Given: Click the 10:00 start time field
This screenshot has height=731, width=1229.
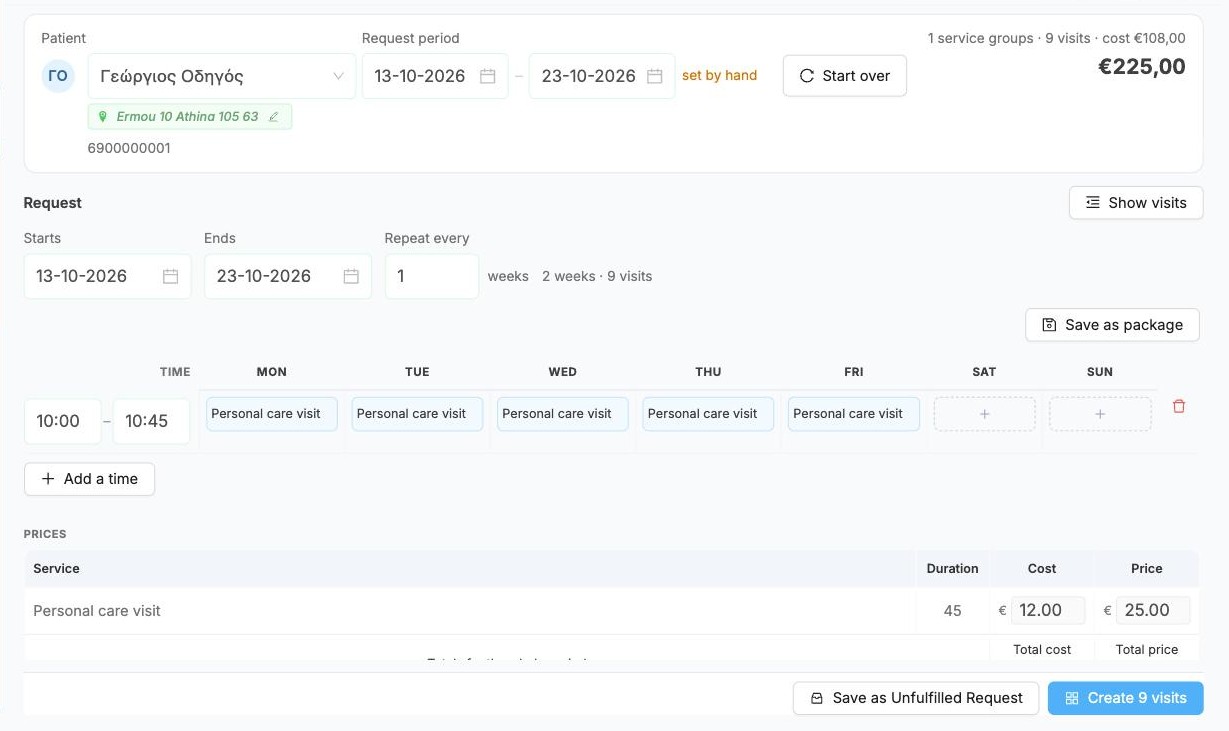Looking at the screenshot, I should point(62,421).
